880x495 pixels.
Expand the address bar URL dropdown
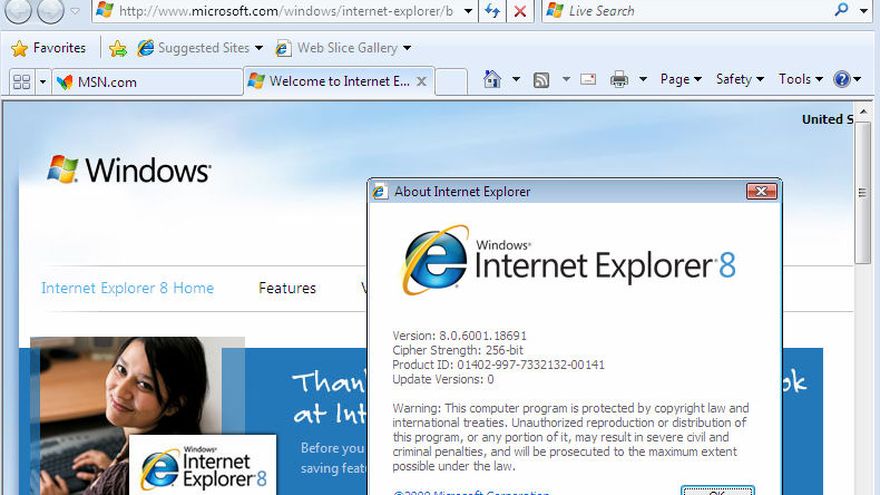pos(468,11)
